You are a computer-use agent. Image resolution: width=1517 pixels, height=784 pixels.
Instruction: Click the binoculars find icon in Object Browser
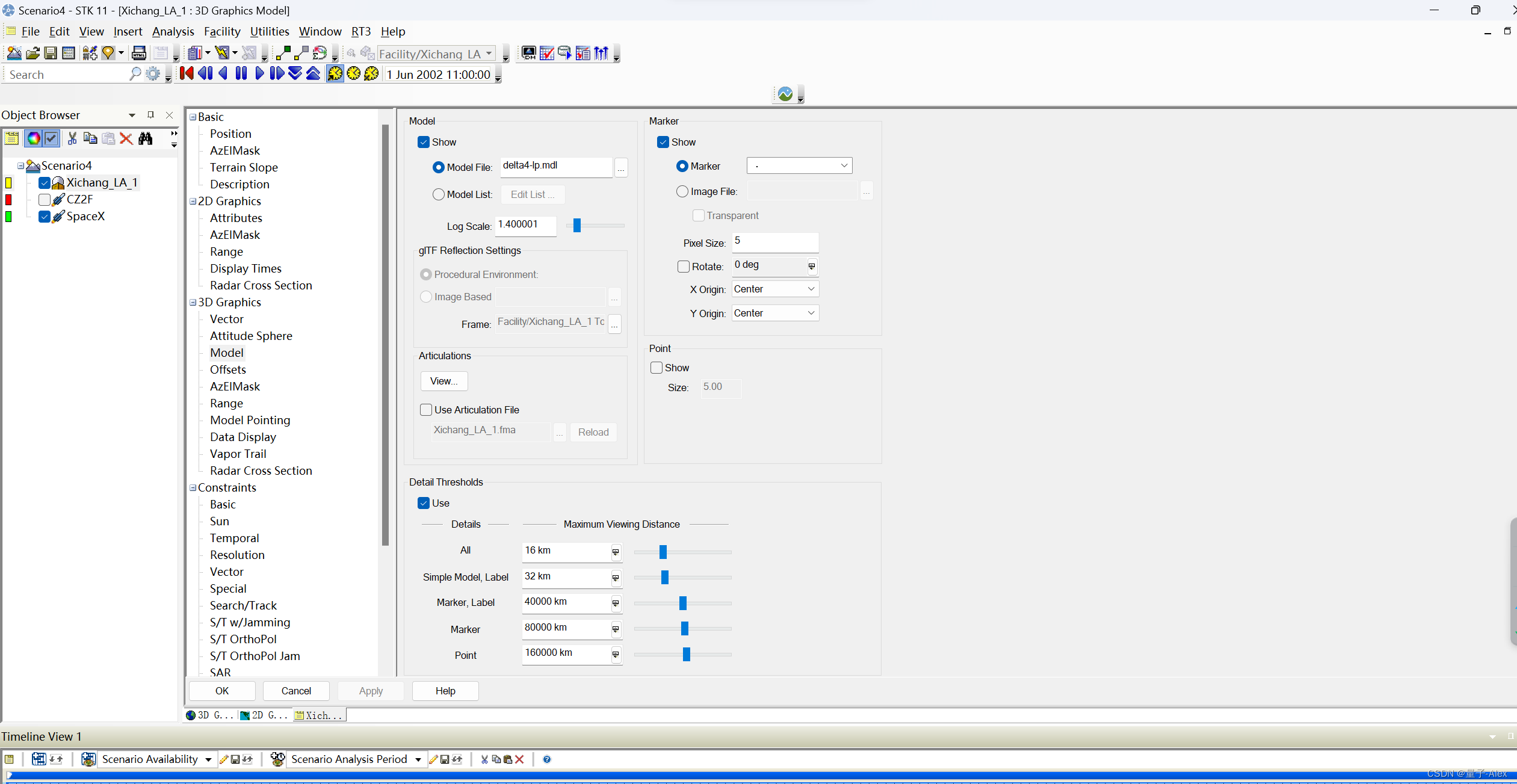[146, 138]
